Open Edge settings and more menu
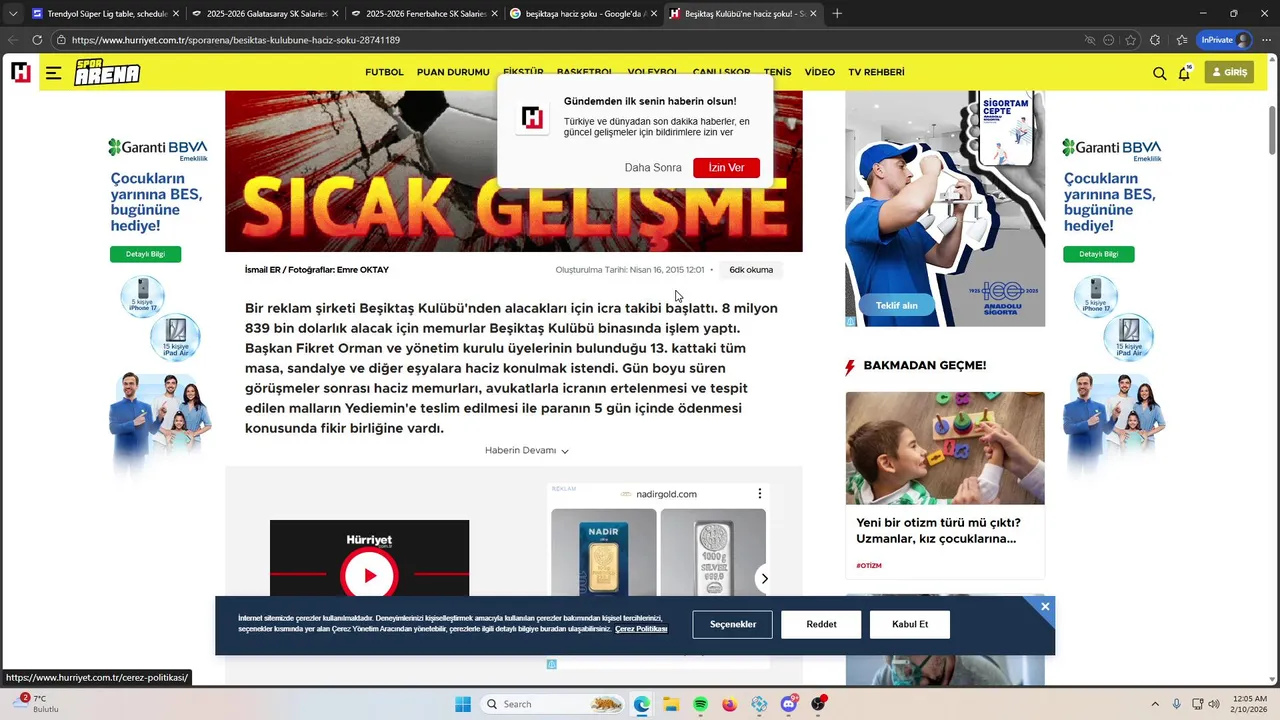This screenshot has height=720, width=1280. pos(1267,40)
